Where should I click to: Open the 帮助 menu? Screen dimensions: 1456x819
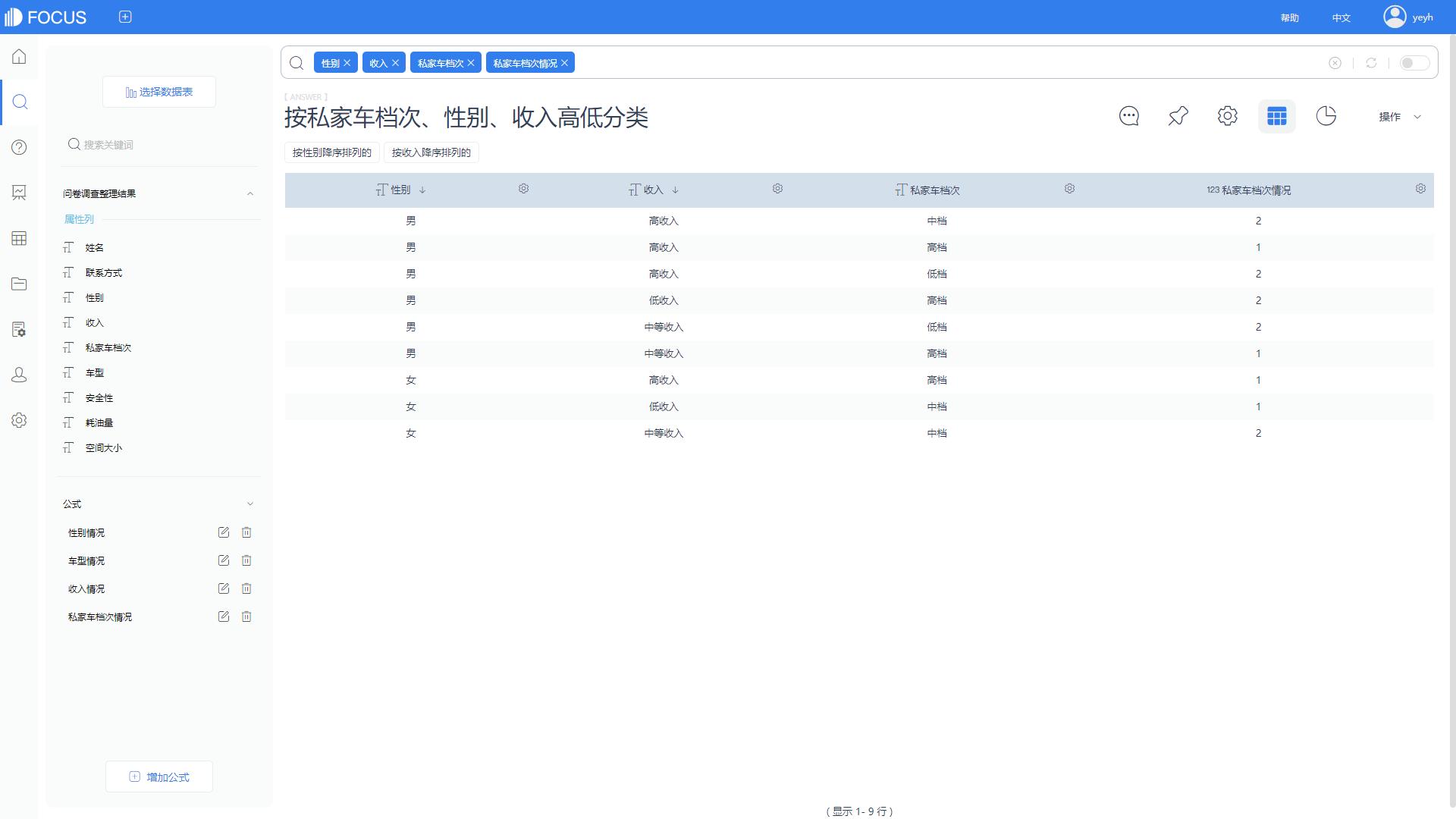[x=1288, y=17]
